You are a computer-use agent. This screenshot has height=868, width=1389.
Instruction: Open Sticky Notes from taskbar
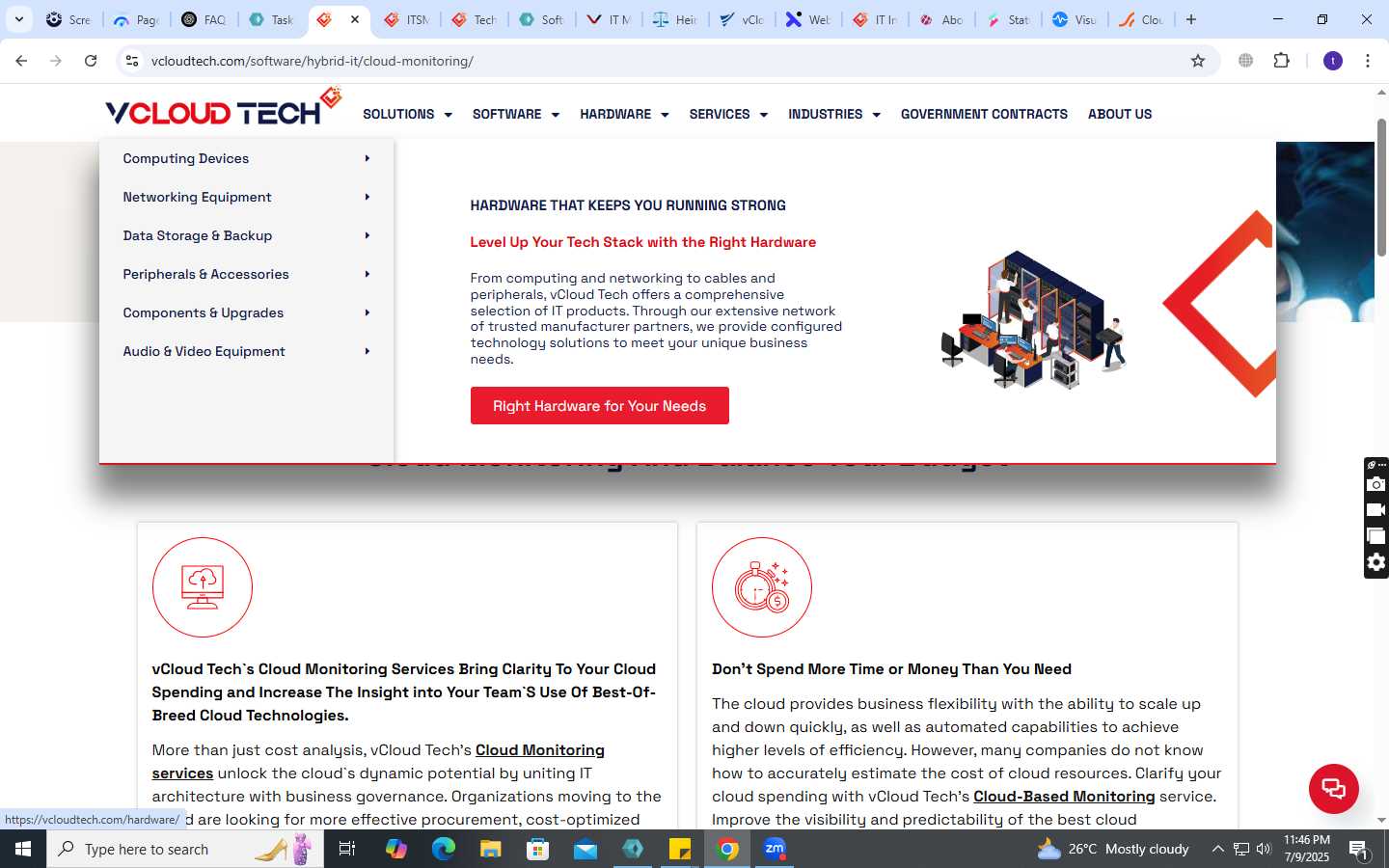680,849
